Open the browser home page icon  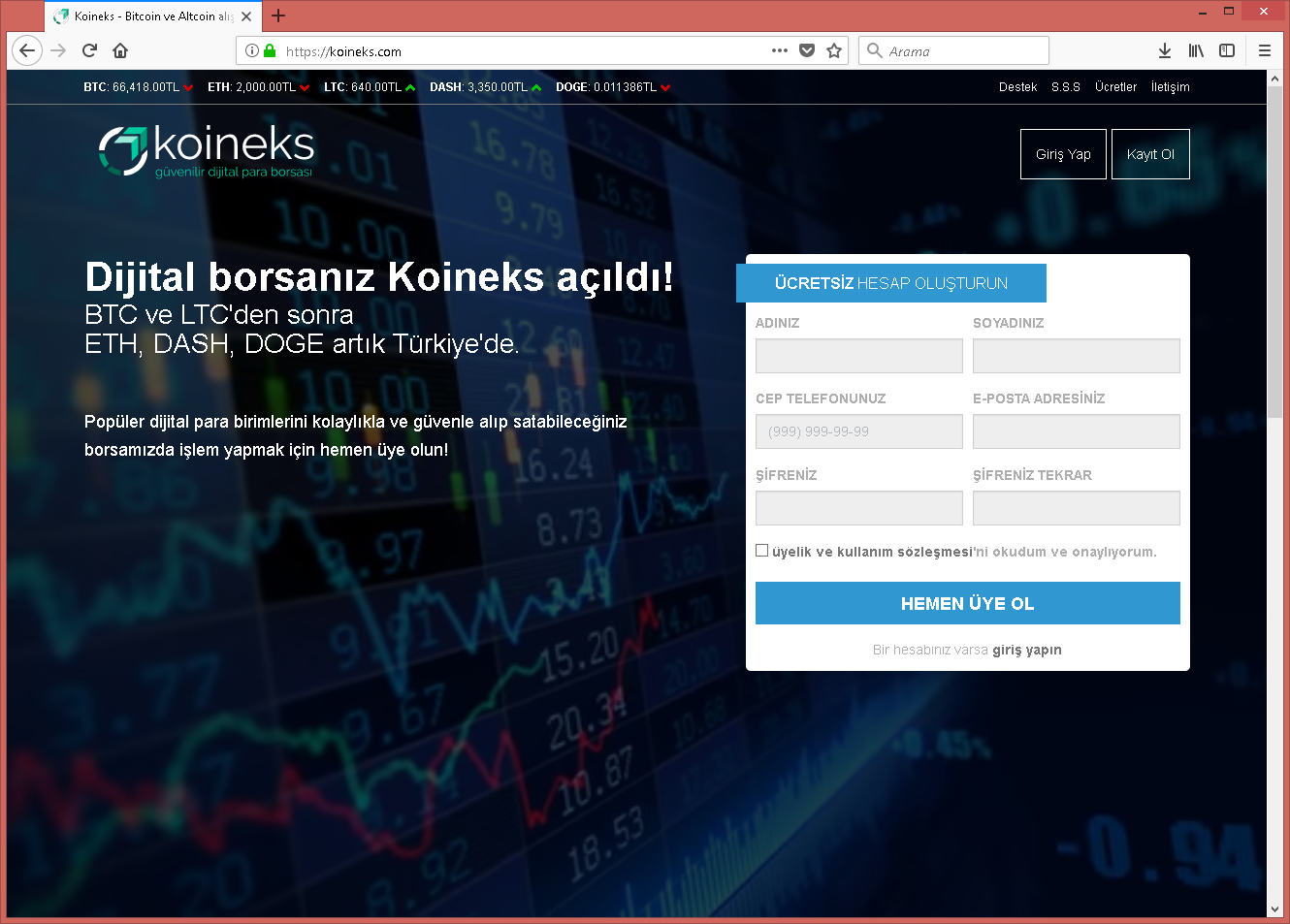point(120,50)
